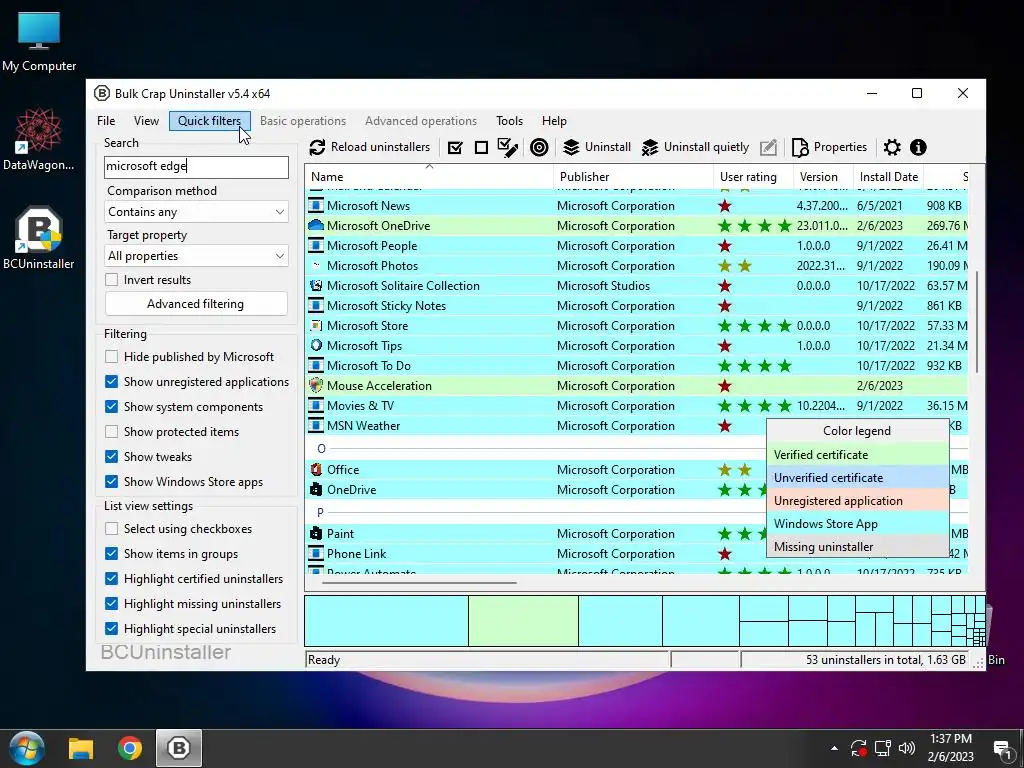Image resolution: width=1024 pixels, height=768 pixels.
Task: Click the Reload uninstallers toolbar icon
Action: tap(317, 148)
